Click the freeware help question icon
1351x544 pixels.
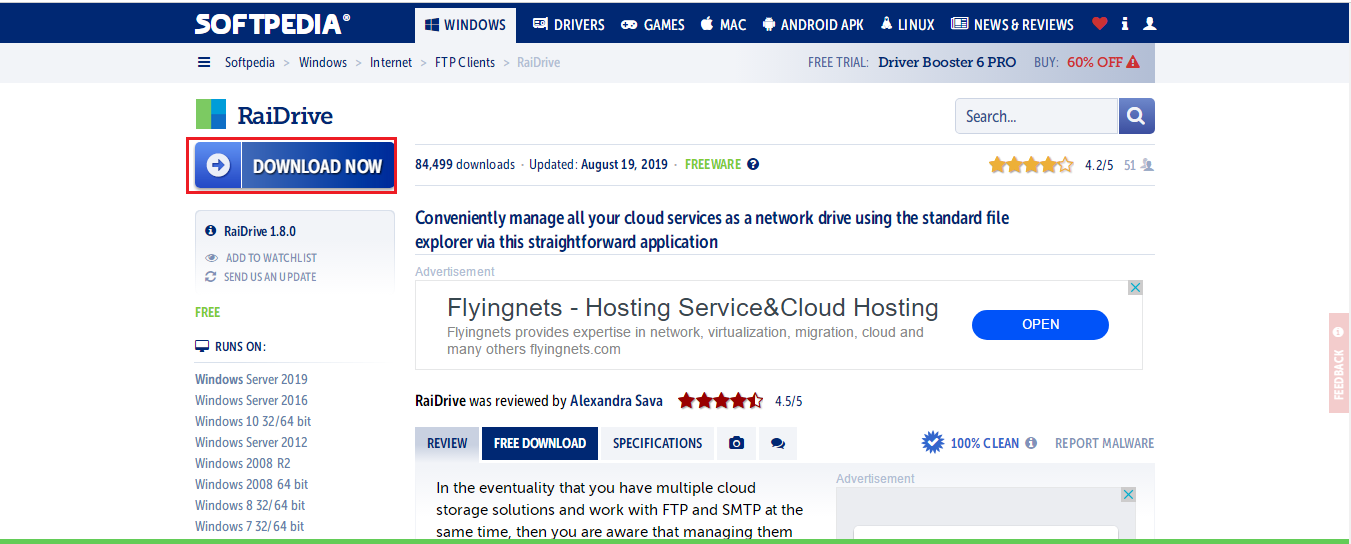click(753, 164)
